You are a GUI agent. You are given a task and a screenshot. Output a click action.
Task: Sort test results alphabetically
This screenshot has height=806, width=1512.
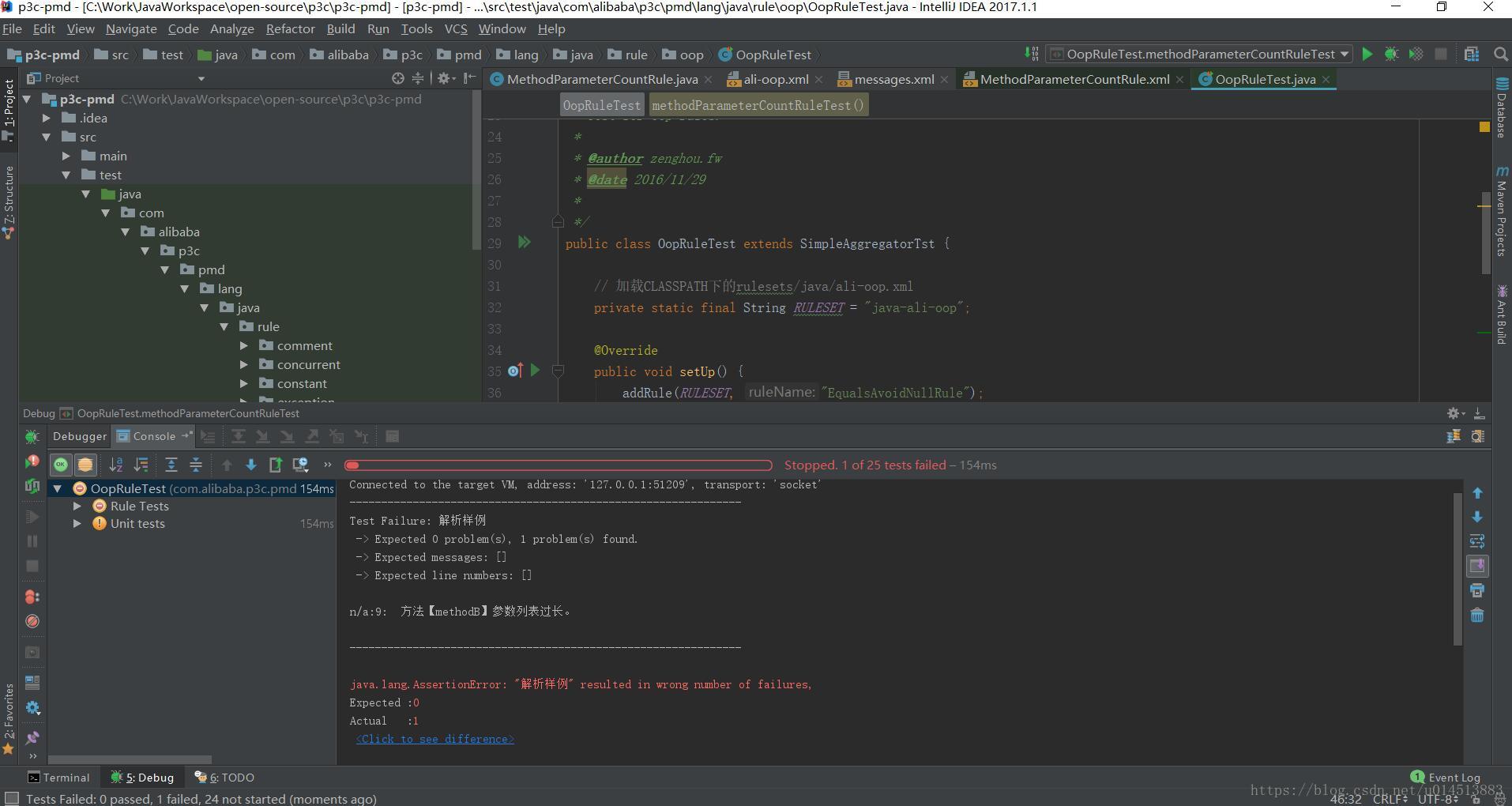pyautogui.click(x=116, y=465)
